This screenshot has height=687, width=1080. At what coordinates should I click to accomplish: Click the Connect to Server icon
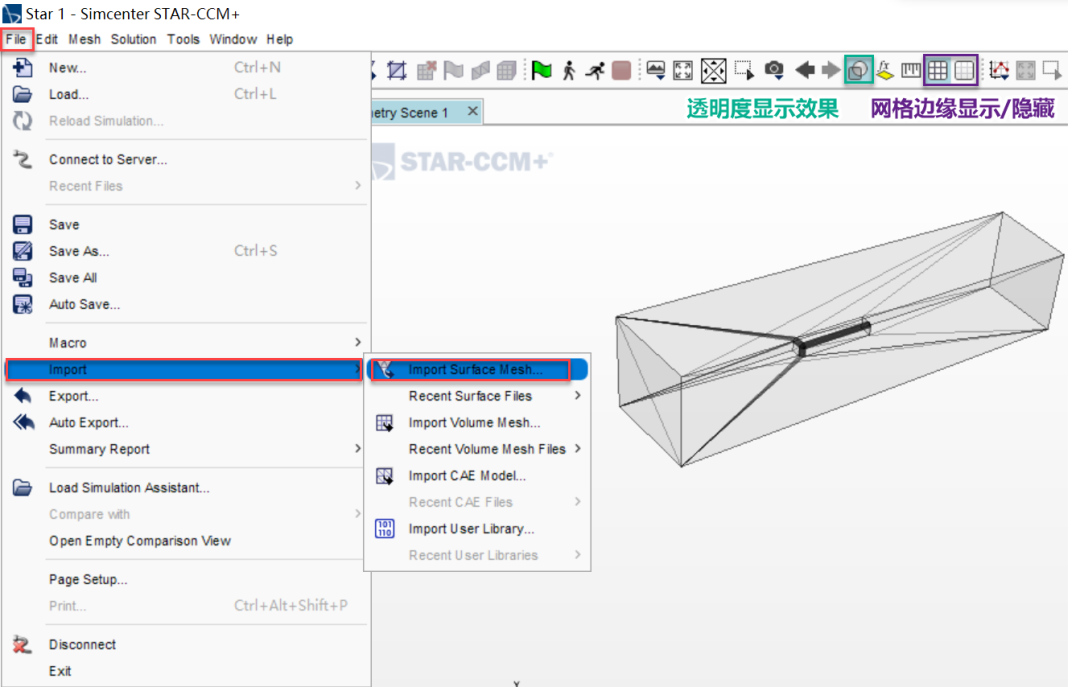[22, 159]
